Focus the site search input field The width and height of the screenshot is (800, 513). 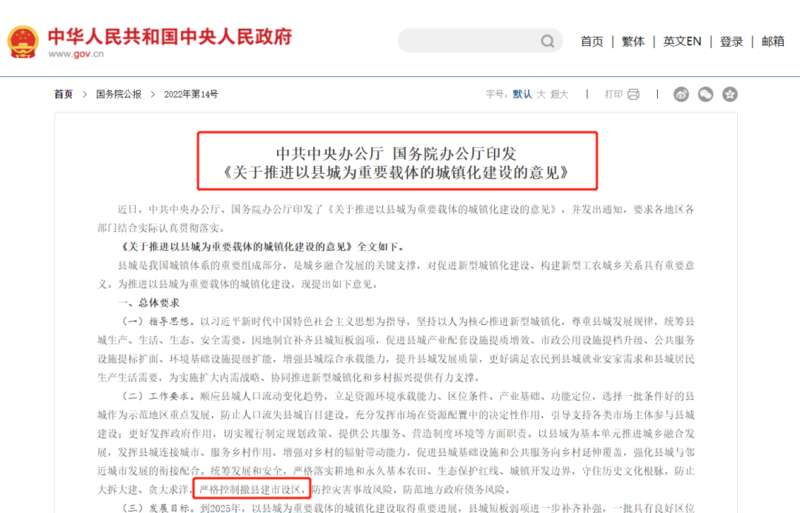468,41
